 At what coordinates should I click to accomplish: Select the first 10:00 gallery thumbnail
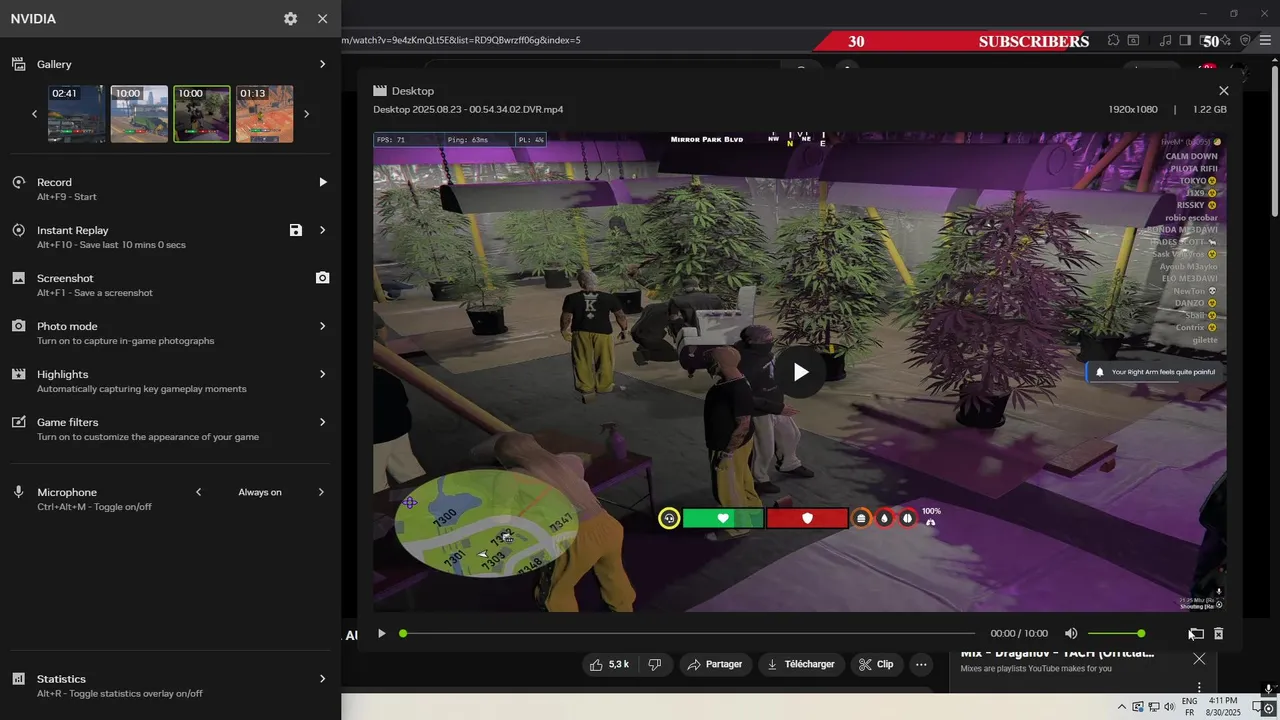pyautogui.click(x=139, y=114)
